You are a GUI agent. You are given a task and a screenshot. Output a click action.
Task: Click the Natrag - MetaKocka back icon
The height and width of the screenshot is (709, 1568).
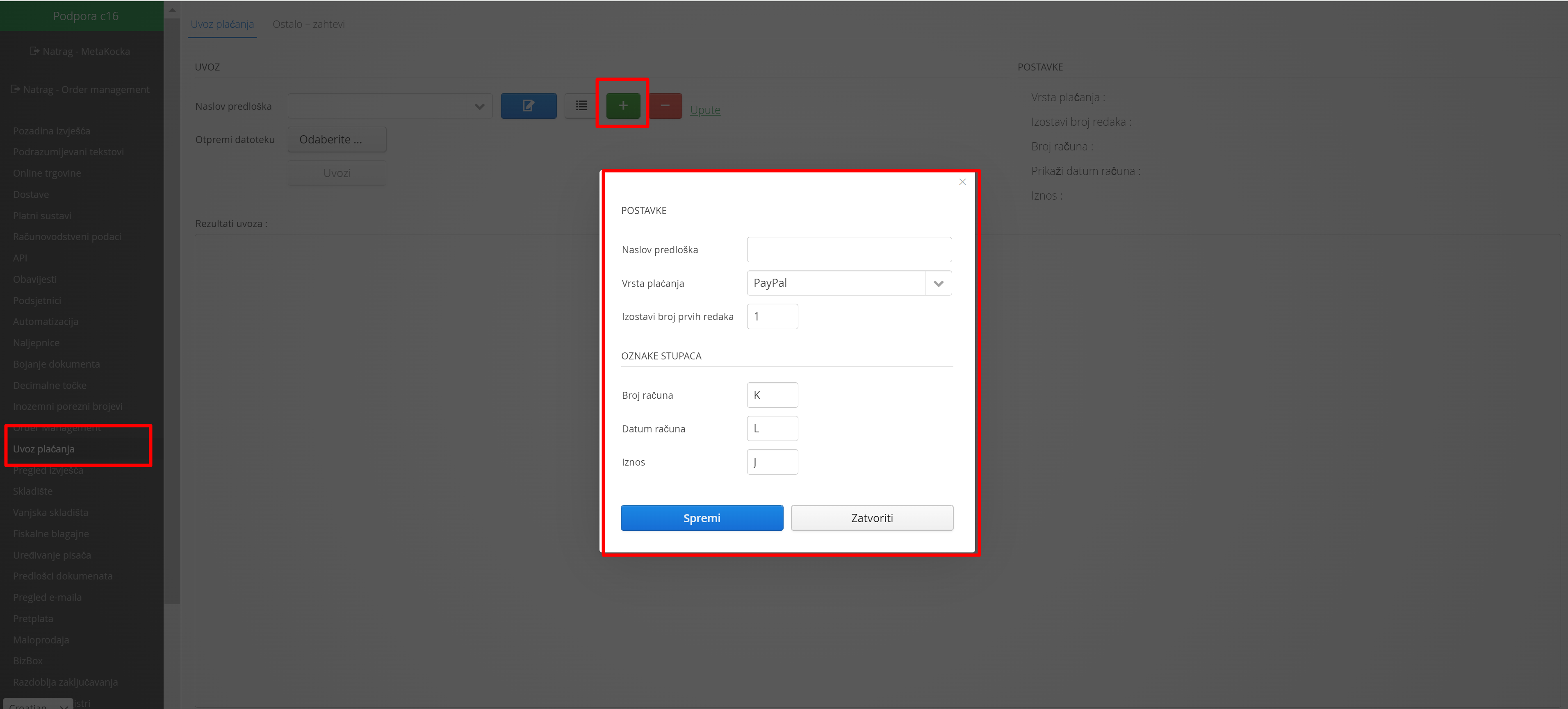point(35,51)
